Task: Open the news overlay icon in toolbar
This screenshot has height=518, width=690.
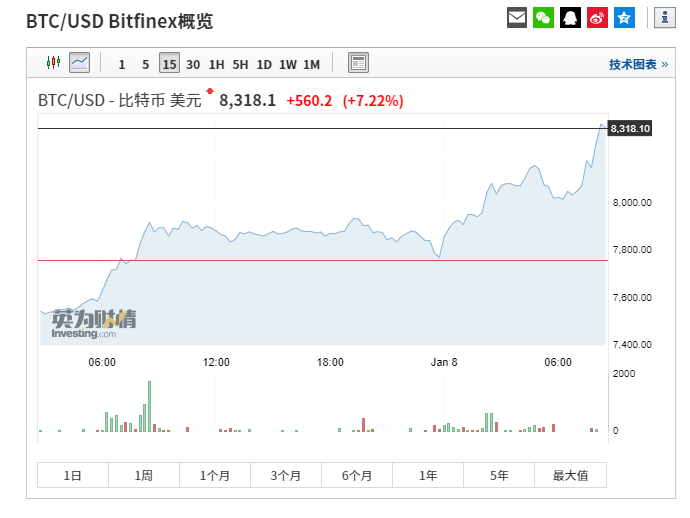Action: coord(358,63)
